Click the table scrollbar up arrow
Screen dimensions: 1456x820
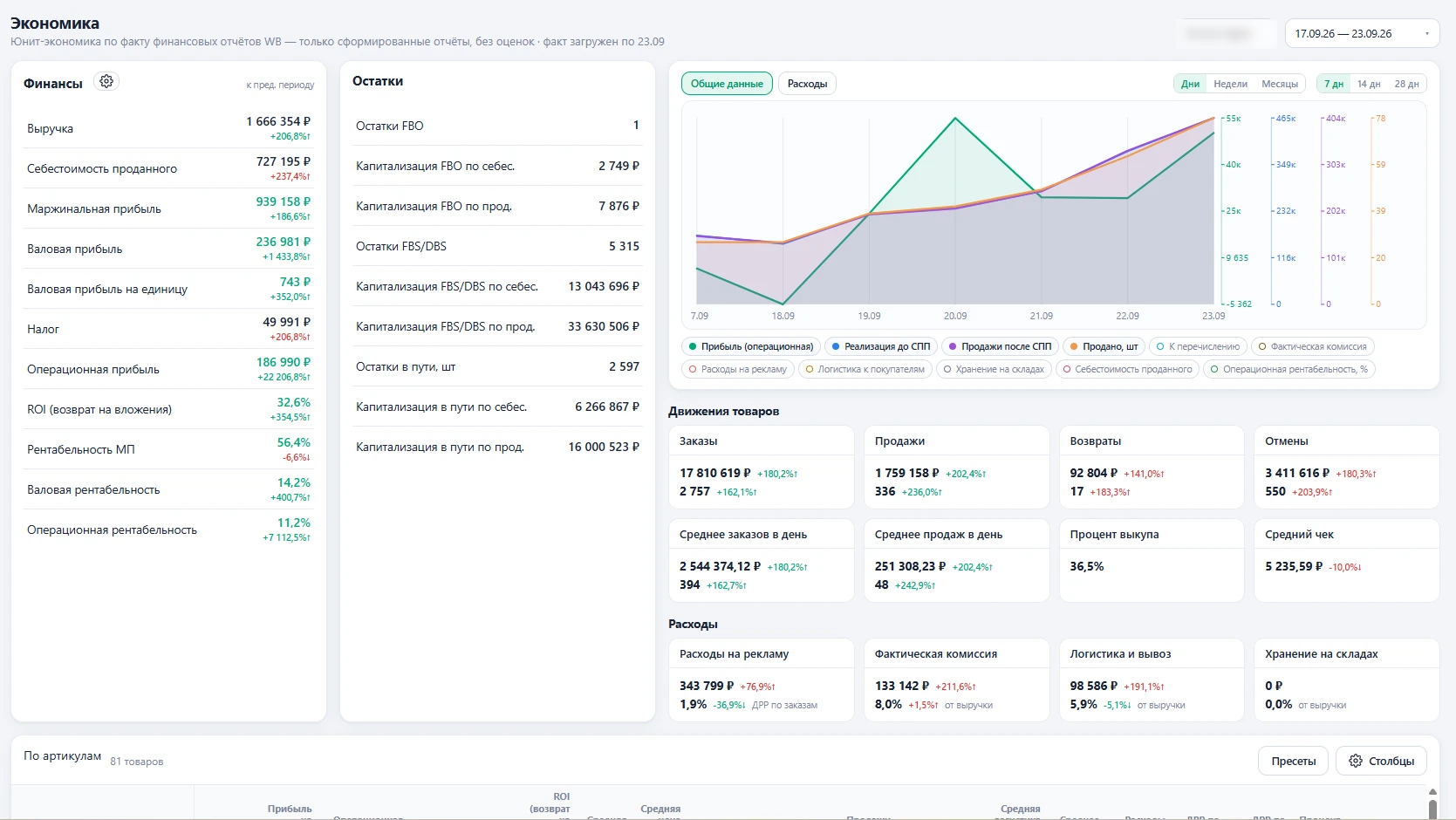tap(1432, 792)
